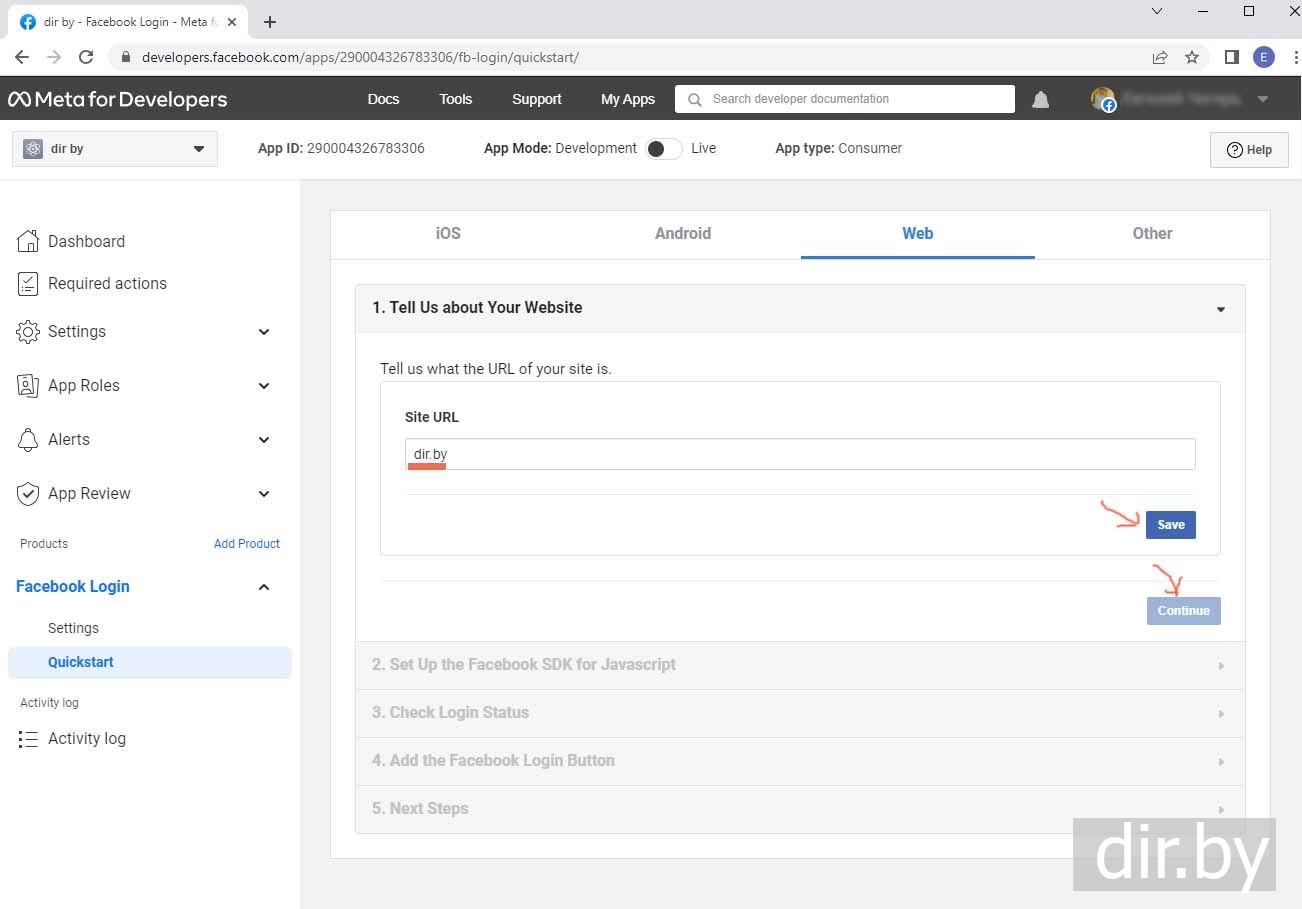Click the Save button for Site URL
This screenshot has width=1302, height=909.
coord(1170,525)
